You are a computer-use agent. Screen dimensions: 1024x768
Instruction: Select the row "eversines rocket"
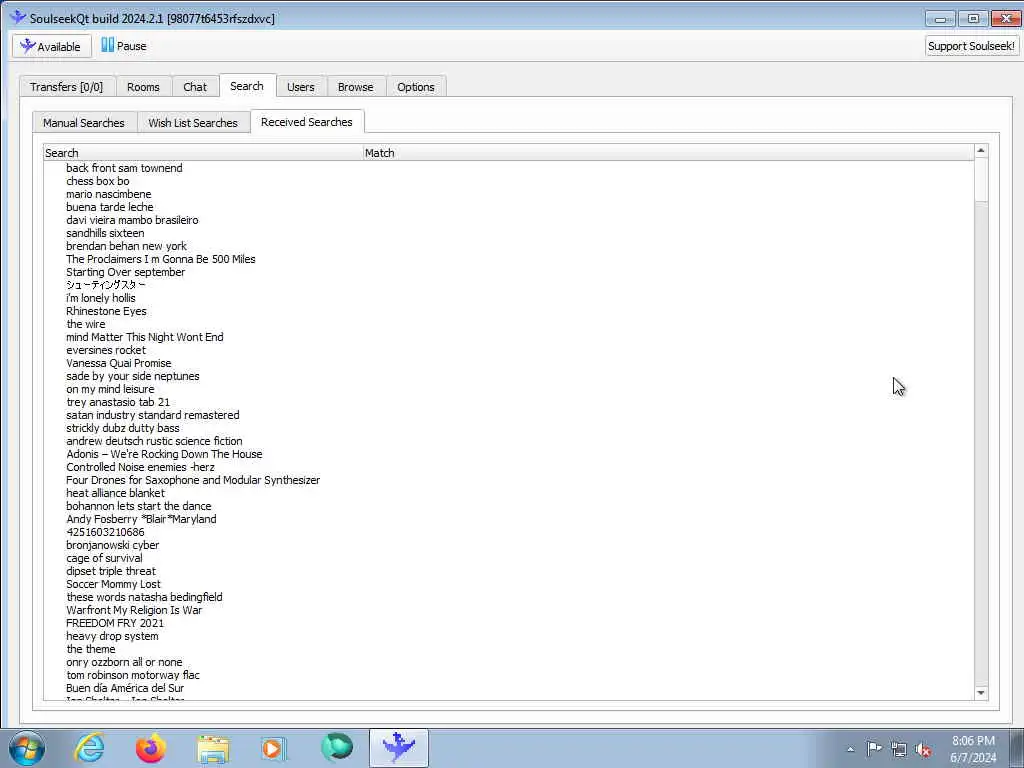[106, 350]
